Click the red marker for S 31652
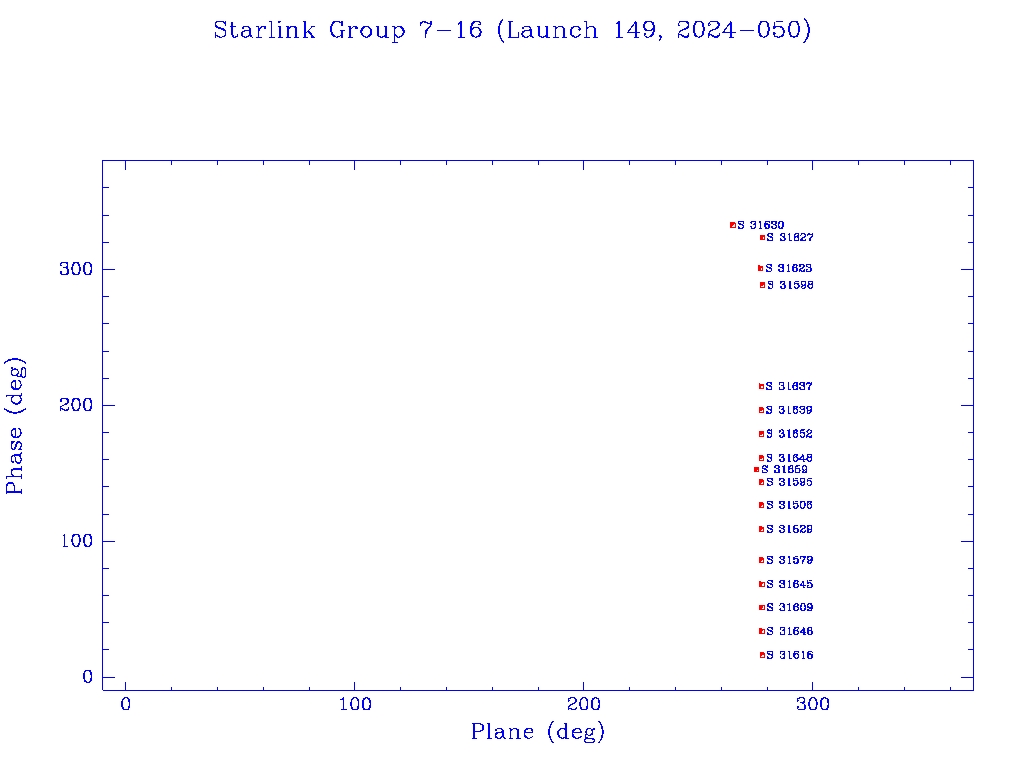Image resolution: width=1024 pixels, height=768 pixels. [x=762, y=434]
